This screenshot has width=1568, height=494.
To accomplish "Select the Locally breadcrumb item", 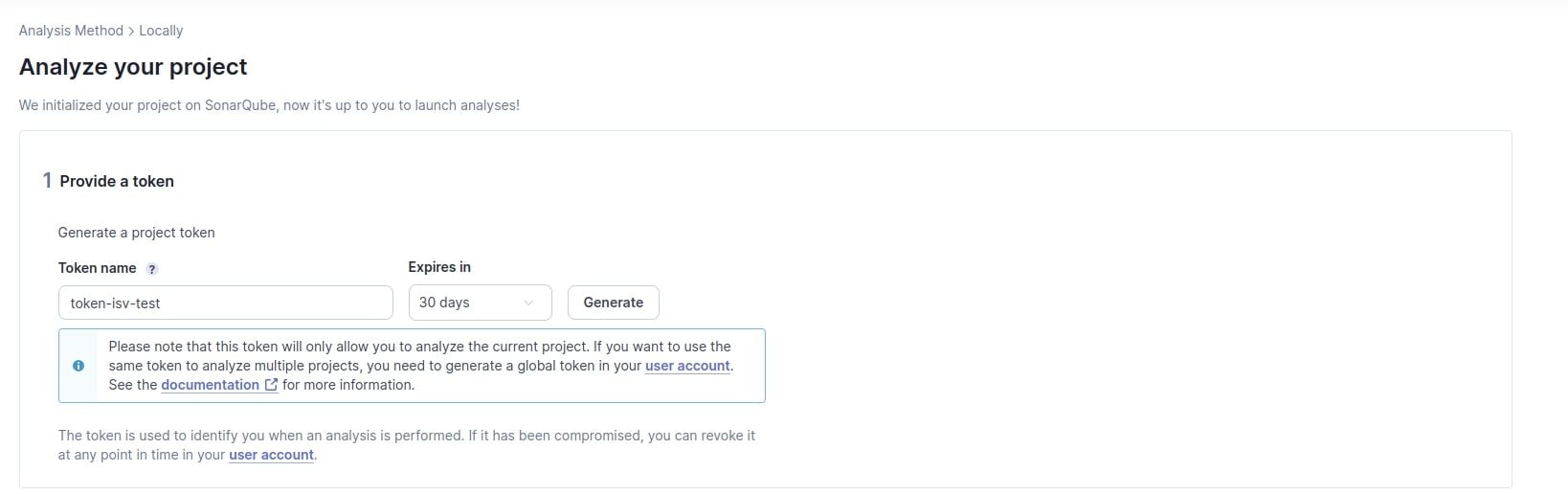I will [161, 31].
